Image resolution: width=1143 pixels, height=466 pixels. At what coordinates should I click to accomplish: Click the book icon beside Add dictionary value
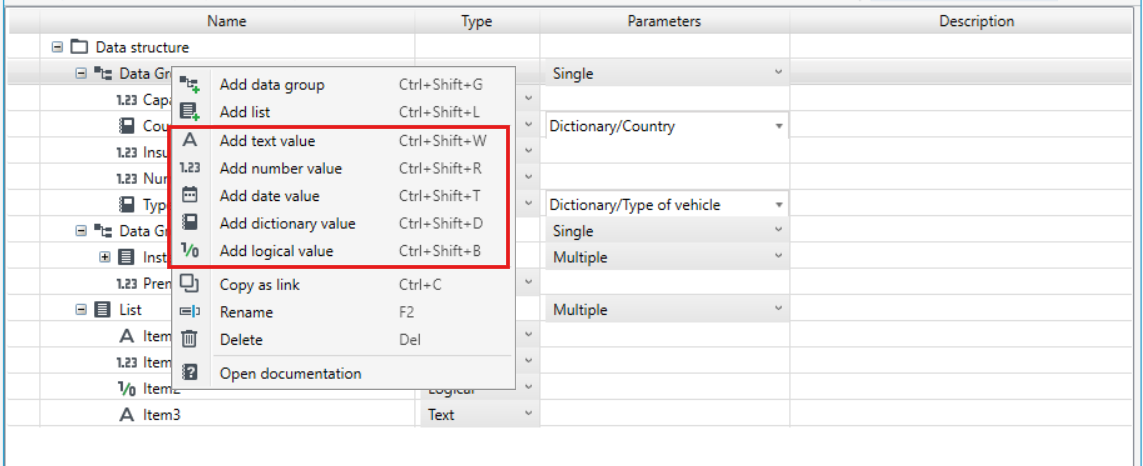(x=190, y=223)
